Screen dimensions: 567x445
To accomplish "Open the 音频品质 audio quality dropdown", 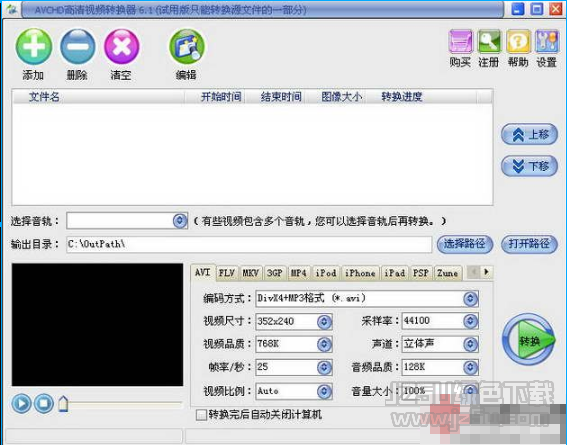I will click(470, 367).
